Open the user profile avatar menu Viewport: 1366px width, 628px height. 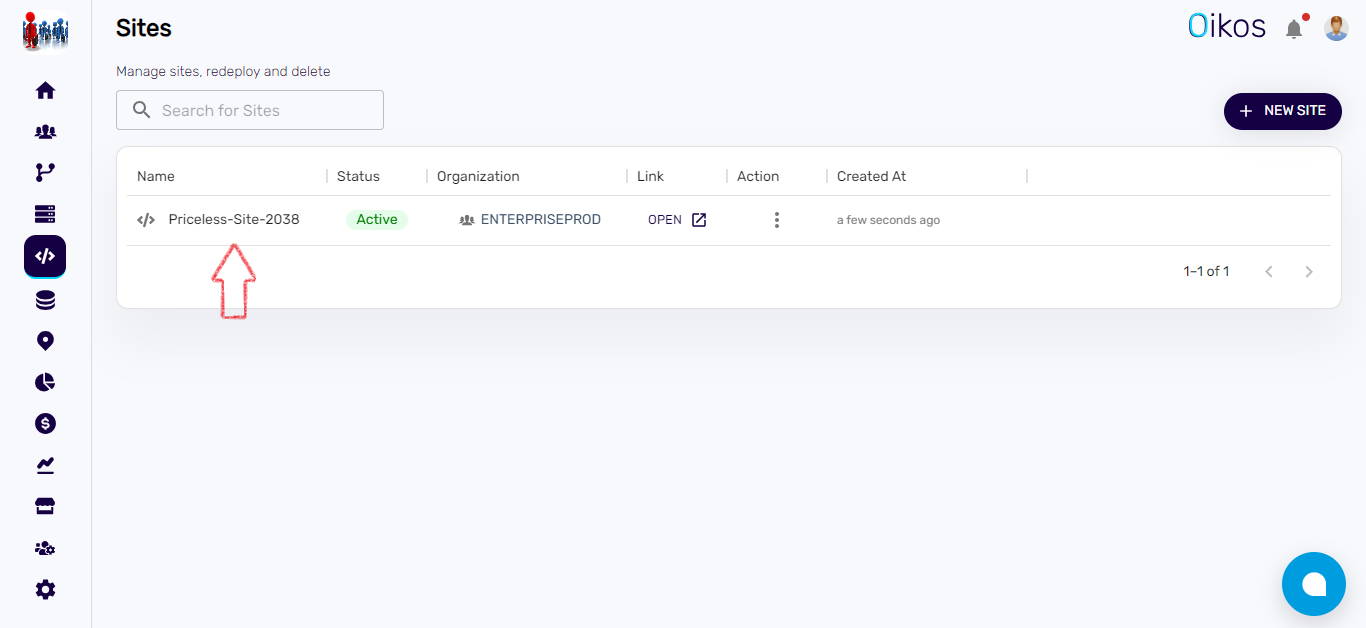click(1336, 28)
